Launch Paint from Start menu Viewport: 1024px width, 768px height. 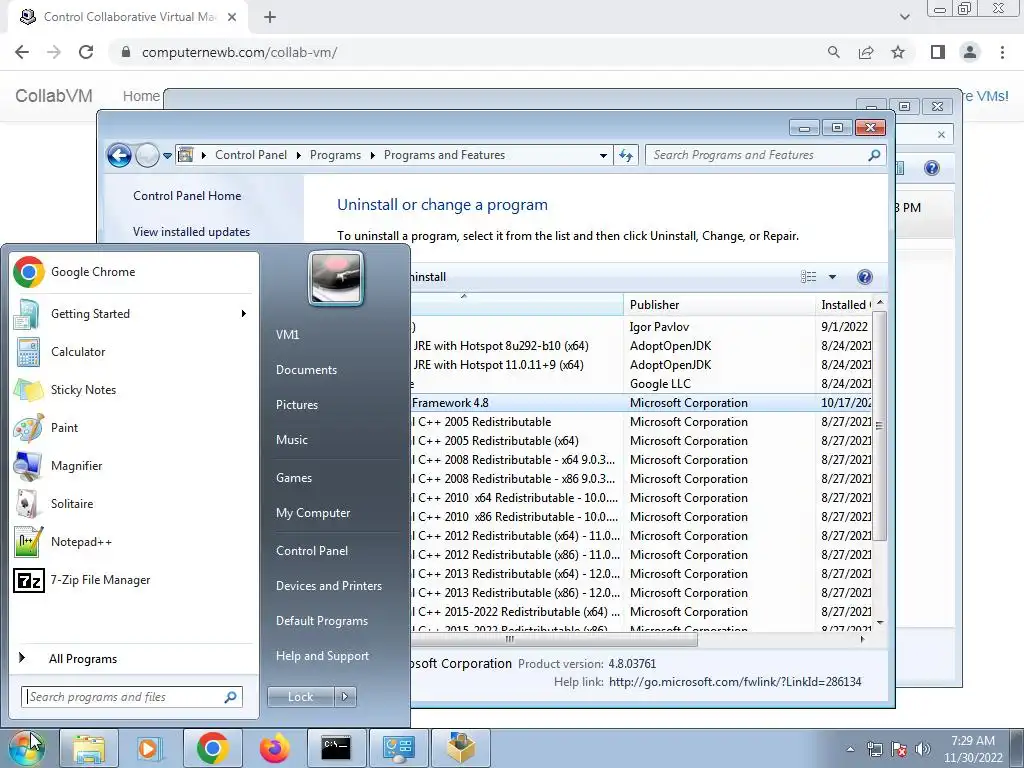pyautogui.click(x=133, y=427)
